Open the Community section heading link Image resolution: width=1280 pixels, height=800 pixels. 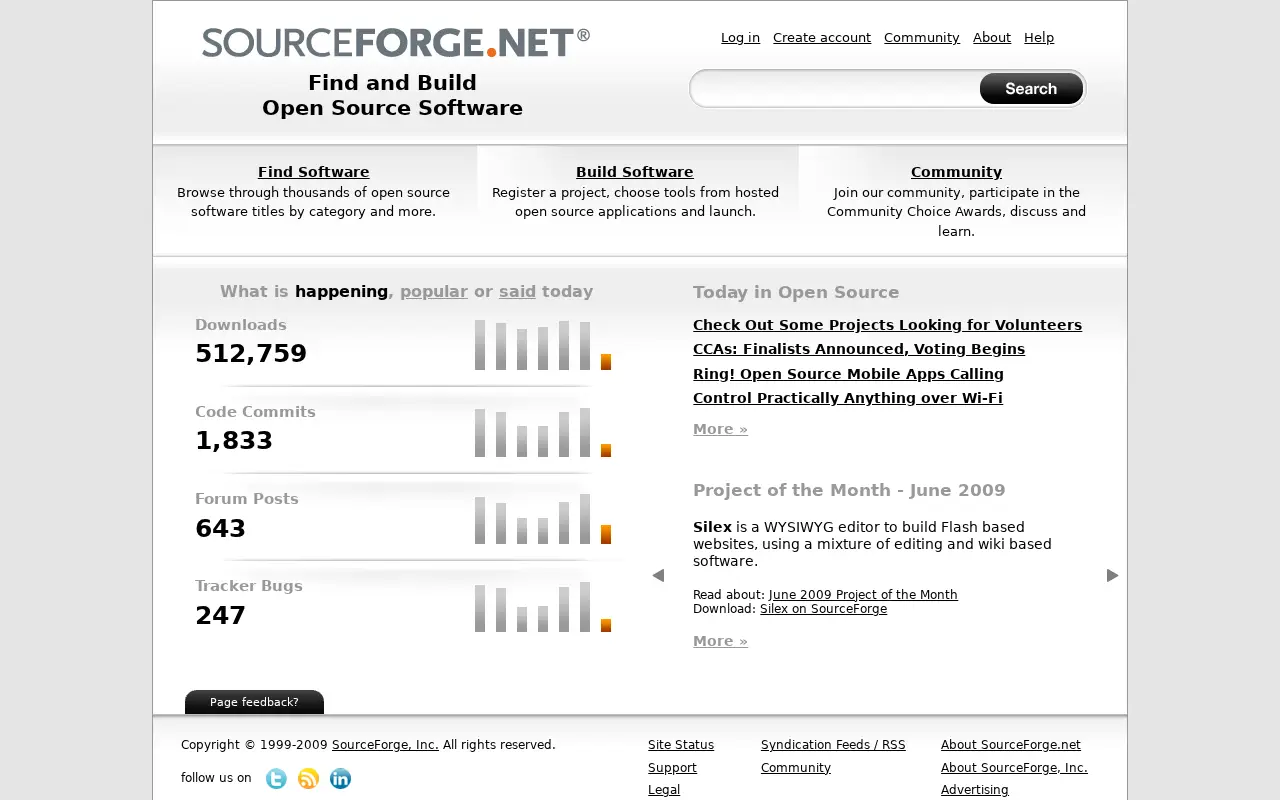pyautogui.click(x=956, y=172)
